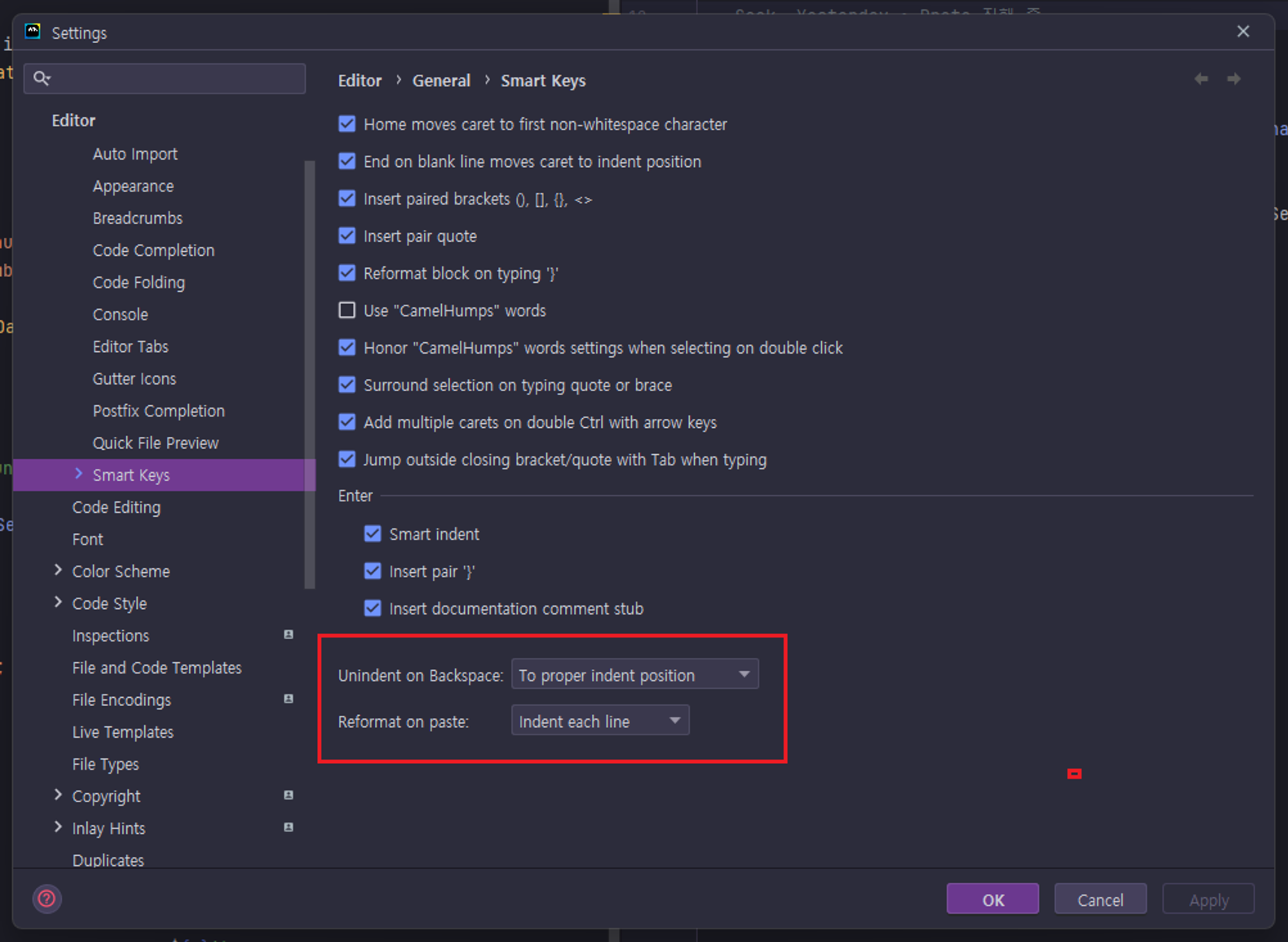Click into the settings search field
The height and width of the screenshot is (942, 1288).
[174, 79]
